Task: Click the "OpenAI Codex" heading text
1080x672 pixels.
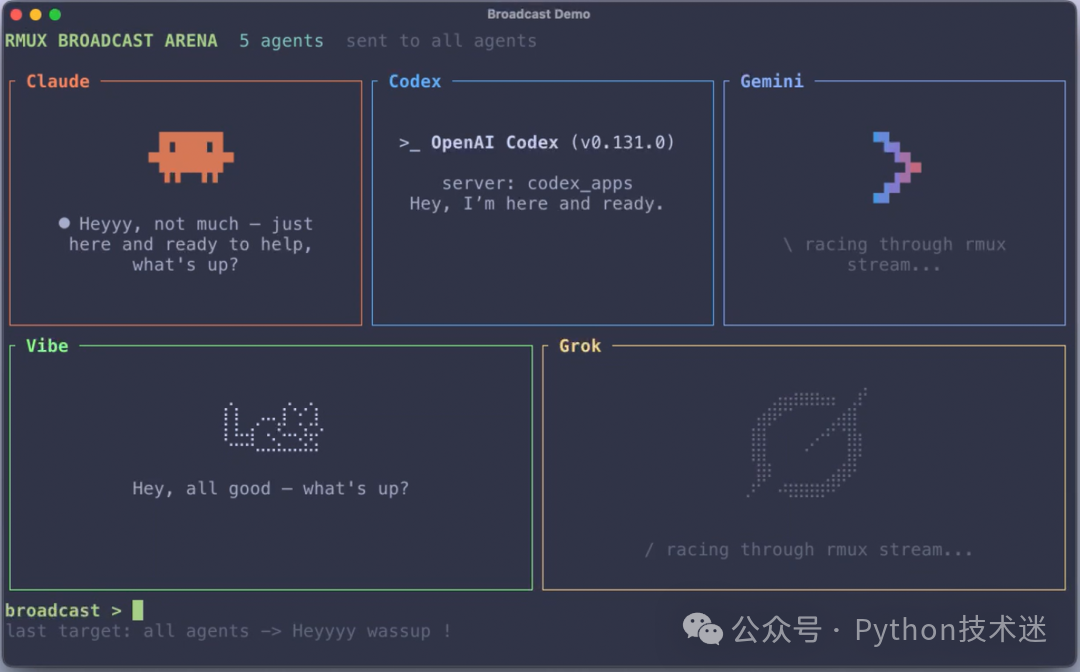Action: [x=495, y=143]
